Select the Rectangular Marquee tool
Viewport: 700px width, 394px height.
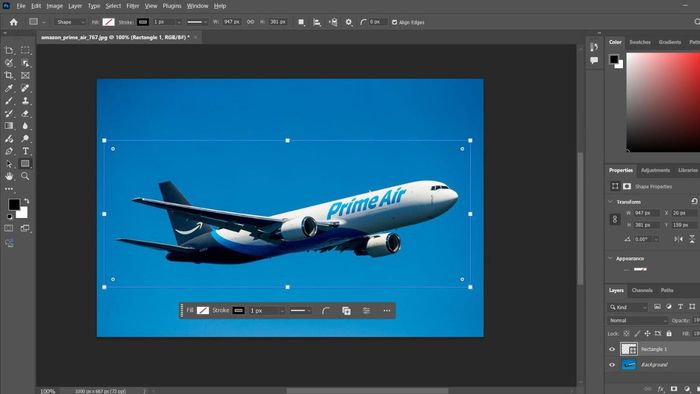point(25,50)
